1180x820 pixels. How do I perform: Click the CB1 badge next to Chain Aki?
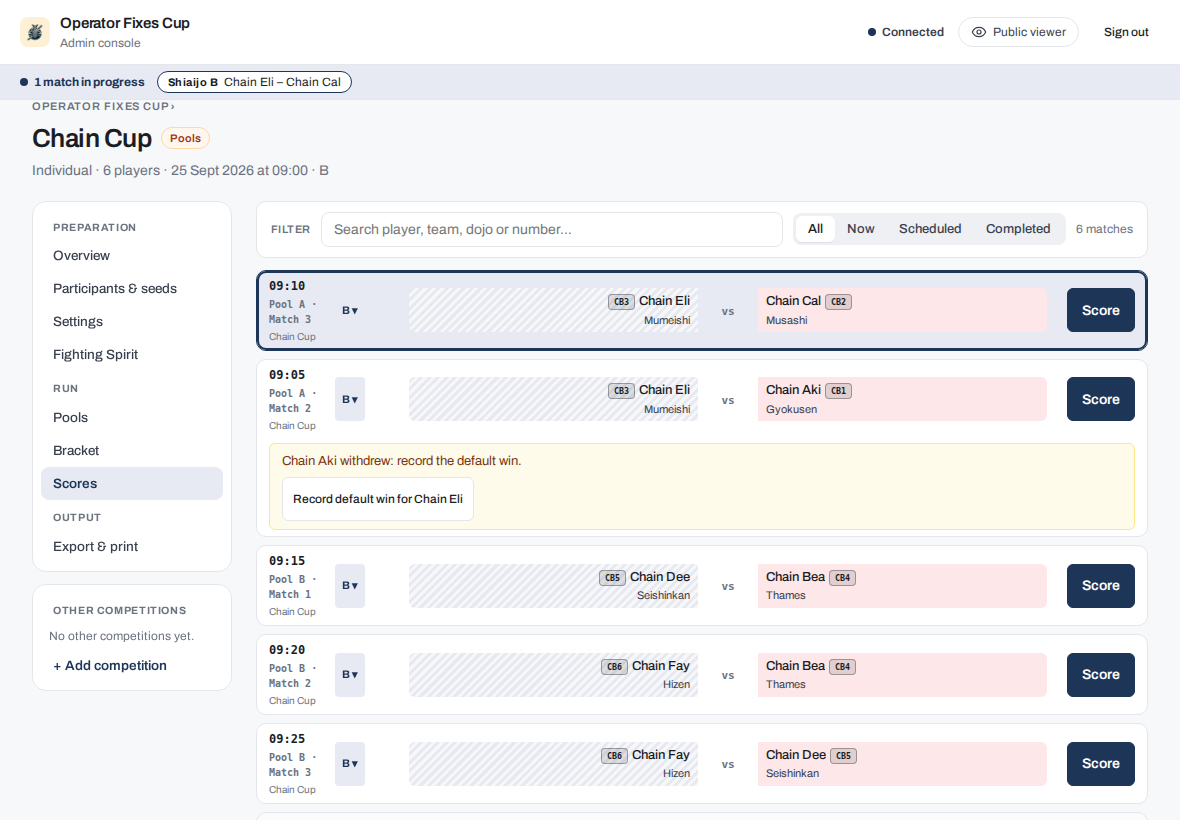pos(838,391)
